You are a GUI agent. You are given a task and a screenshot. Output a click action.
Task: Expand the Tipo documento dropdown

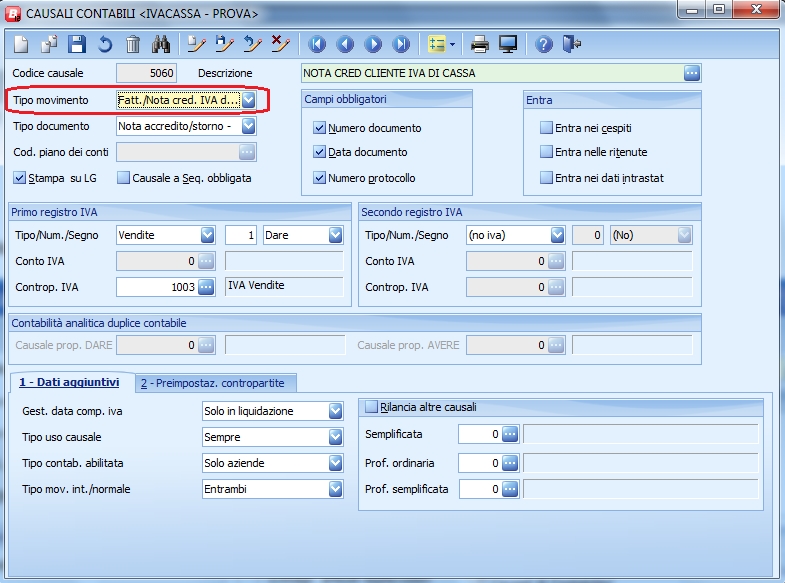click(x=248, y=126)
